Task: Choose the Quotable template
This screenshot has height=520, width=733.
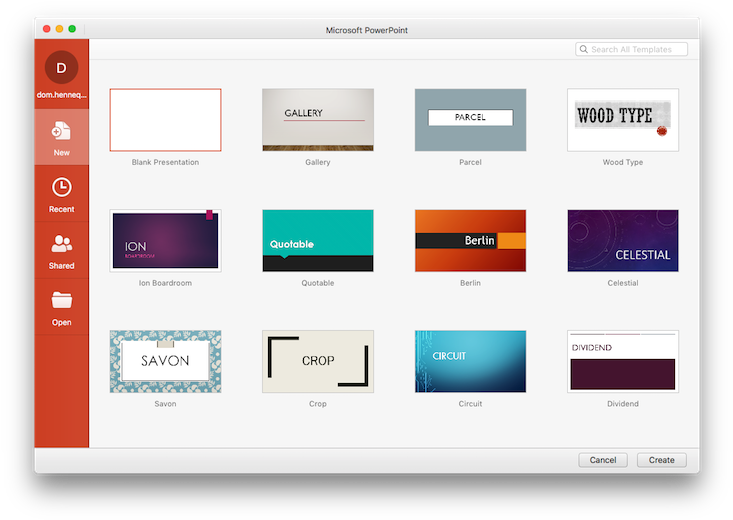Action: (x=317, y=241)
